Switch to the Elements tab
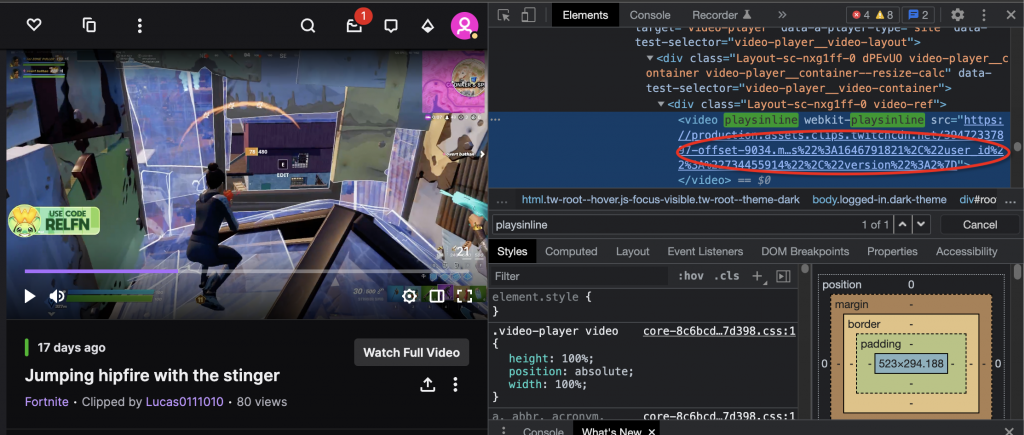Image resolution: width=1024 pixels, height=435 pixels. (585, 15)
